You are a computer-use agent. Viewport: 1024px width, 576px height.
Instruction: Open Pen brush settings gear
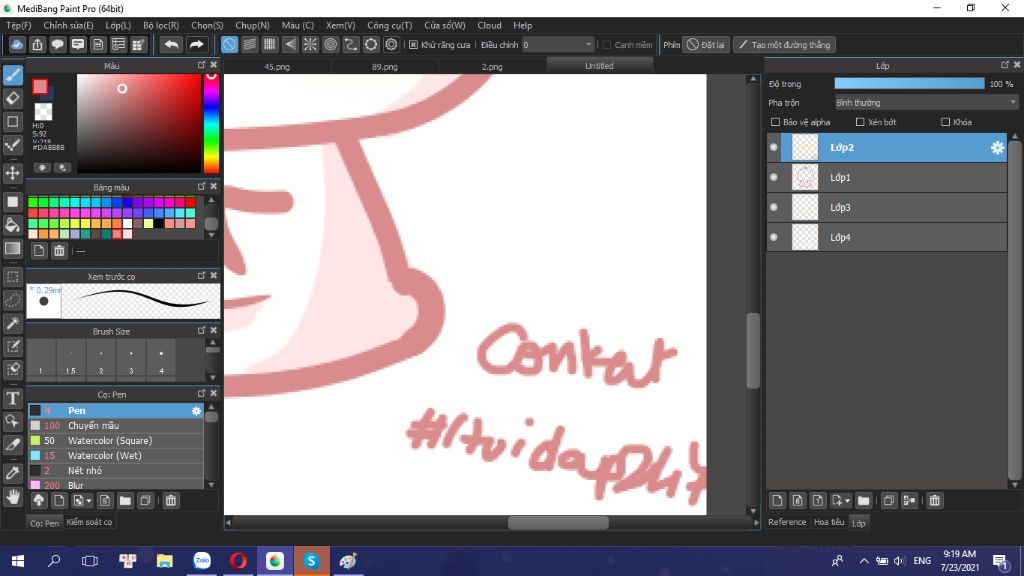click(x=196, y=411)
